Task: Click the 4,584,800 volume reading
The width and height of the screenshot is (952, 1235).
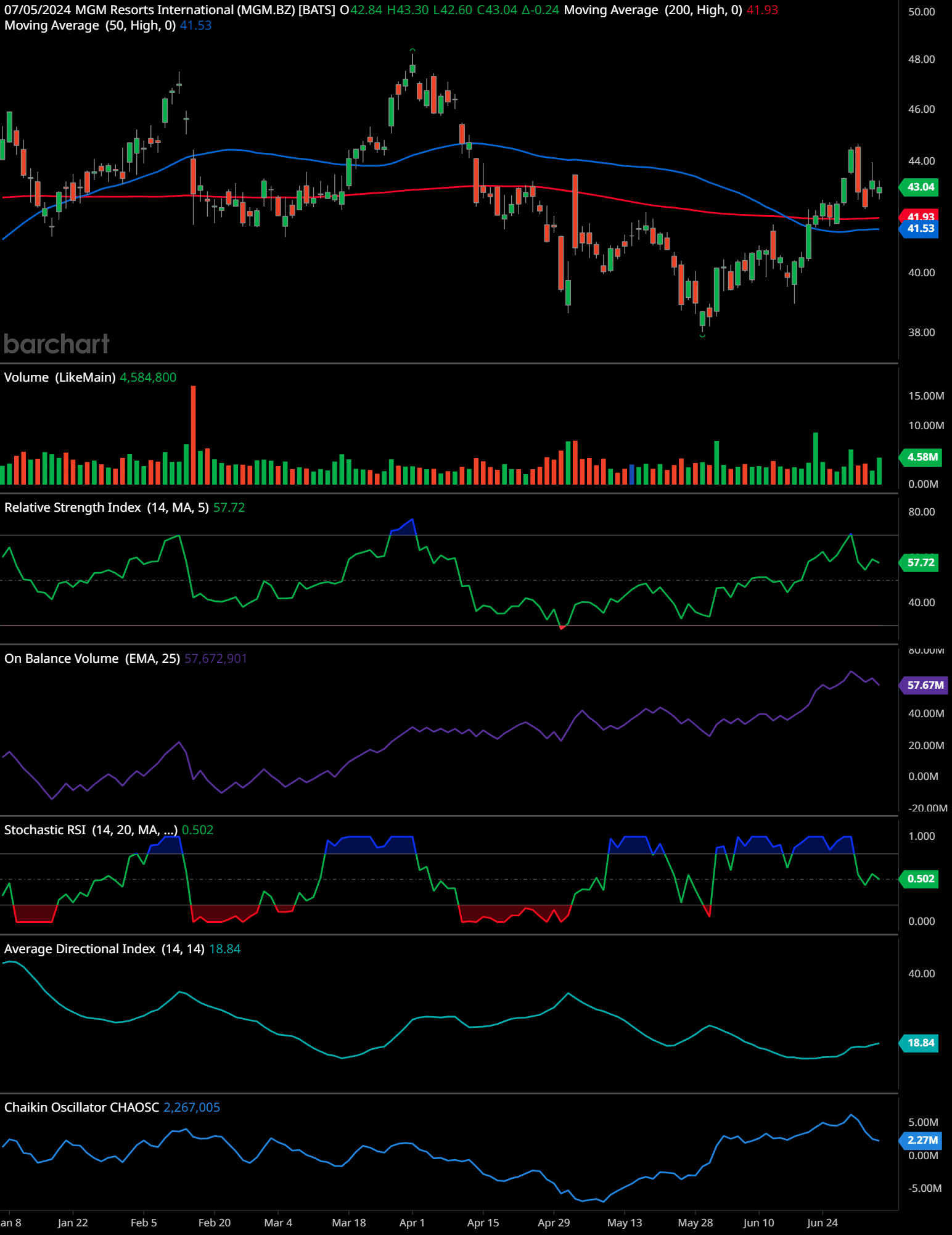Action: point(148,377)
